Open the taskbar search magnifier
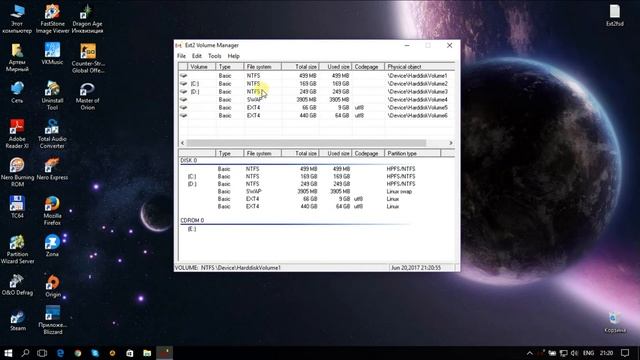The image size is (640, 360). pyautogui.click(x=25, y=353)
